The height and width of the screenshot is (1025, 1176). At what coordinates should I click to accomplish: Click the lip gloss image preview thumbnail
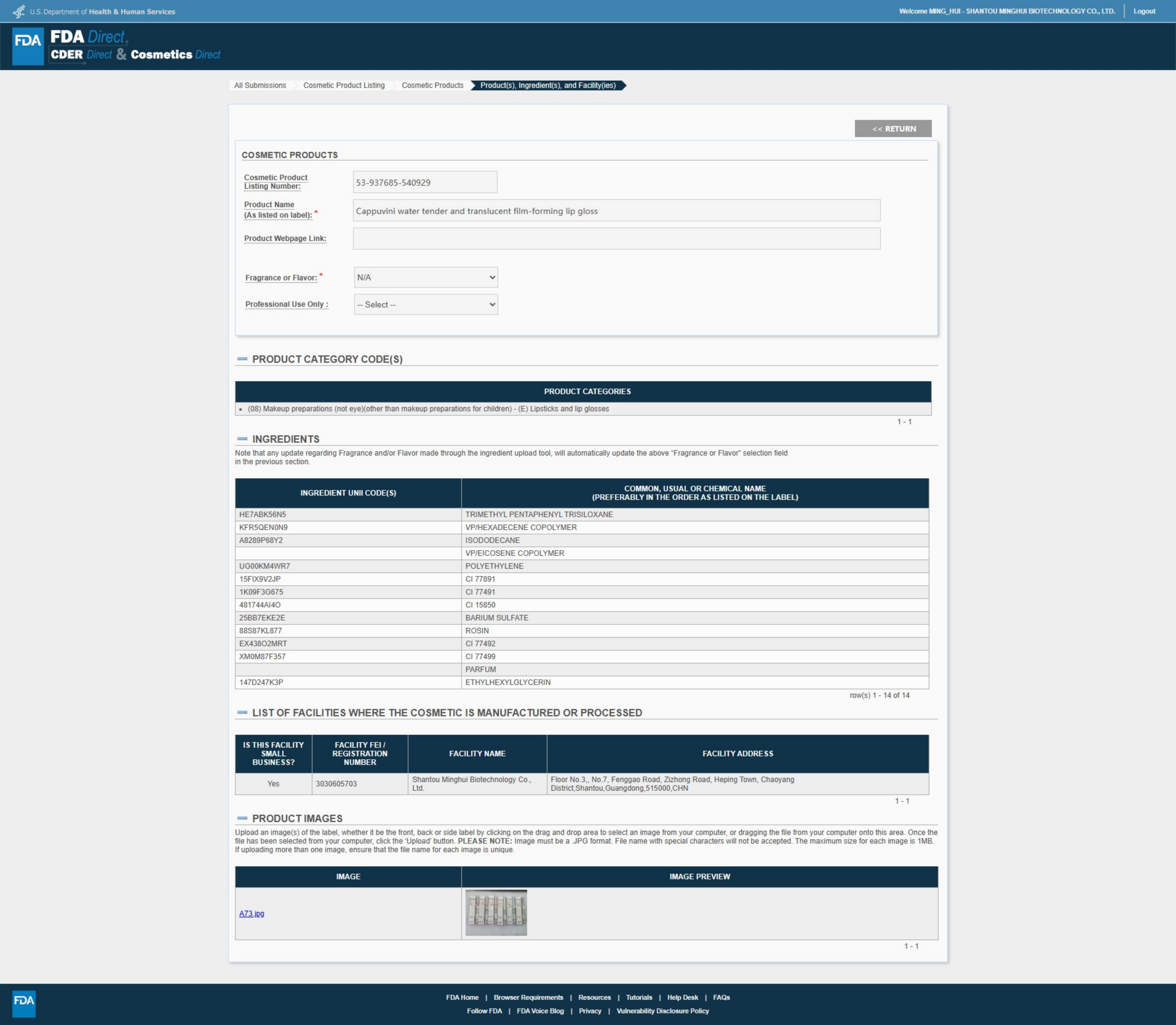(x=495, y=913)
